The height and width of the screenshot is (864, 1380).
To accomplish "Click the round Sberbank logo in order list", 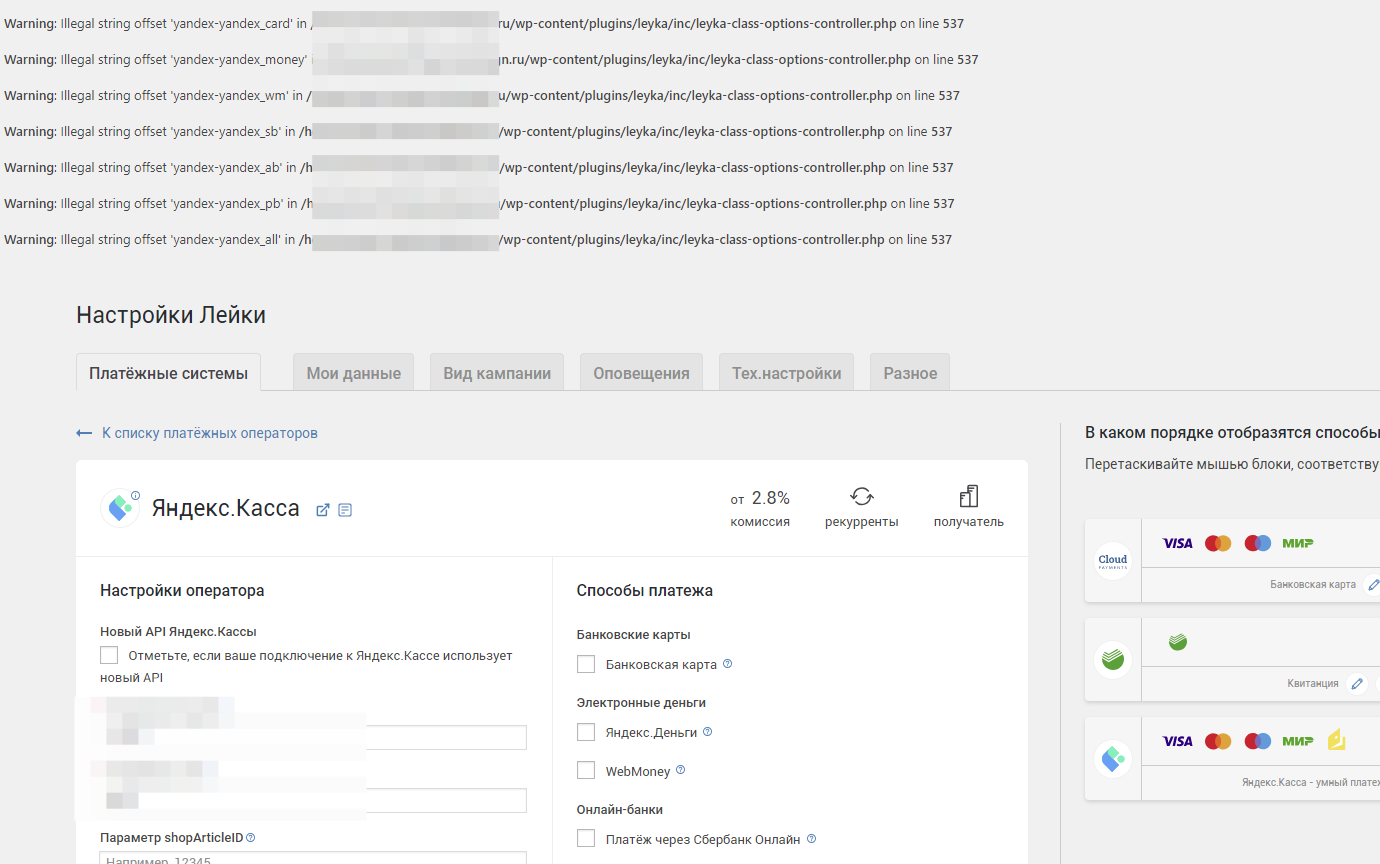I will [1112, 659].
